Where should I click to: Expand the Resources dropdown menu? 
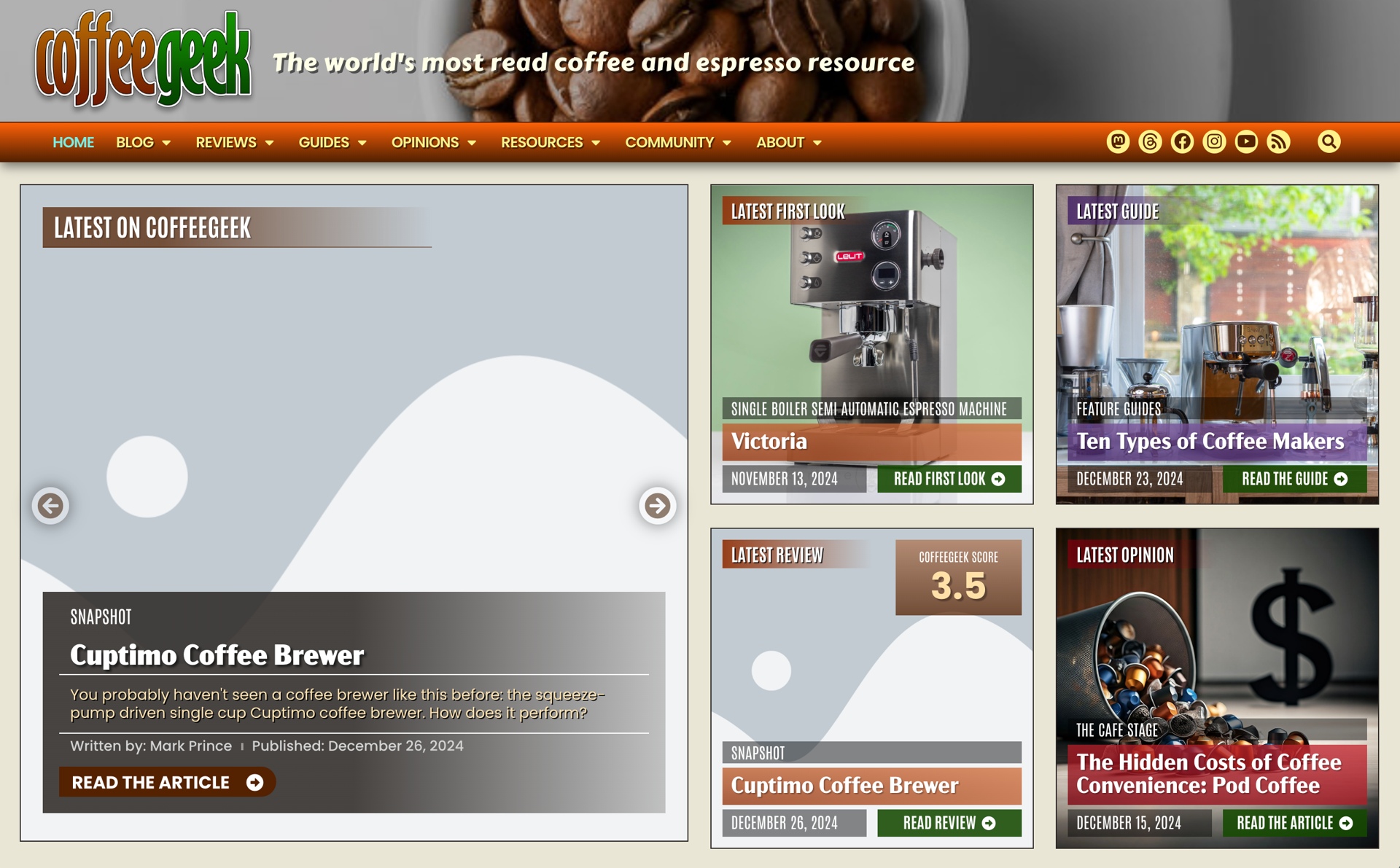(x=550, y=142)
